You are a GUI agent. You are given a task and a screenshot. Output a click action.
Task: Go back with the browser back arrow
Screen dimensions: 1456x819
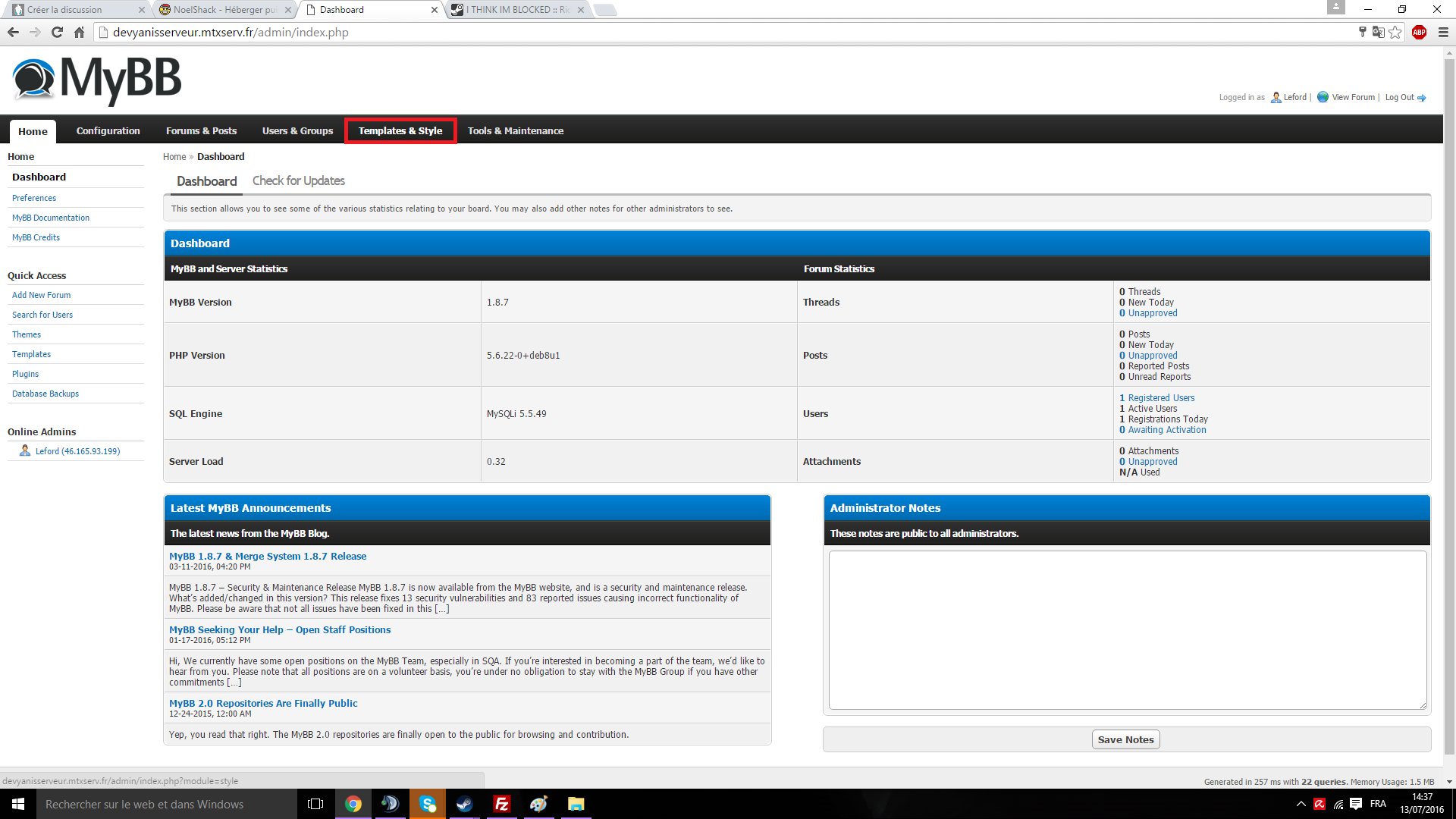point(13,32)
